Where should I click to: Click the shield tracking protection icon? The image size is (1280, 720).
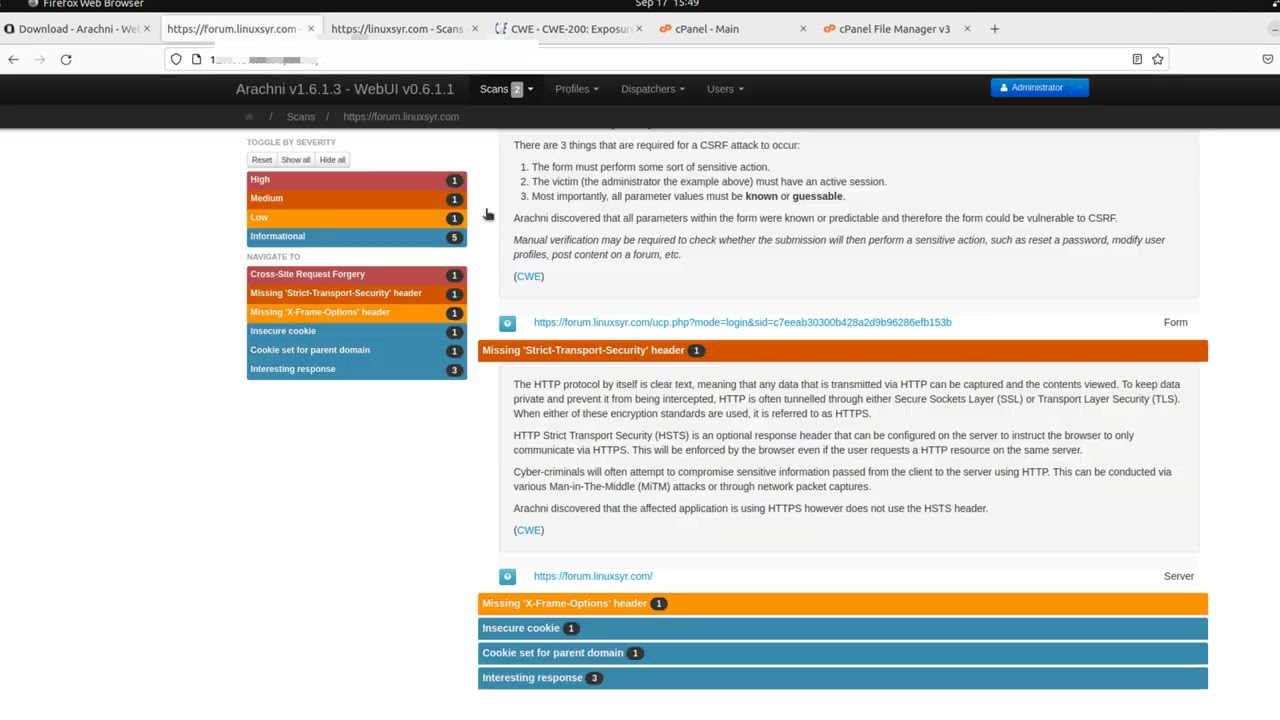tap(176, 59)
